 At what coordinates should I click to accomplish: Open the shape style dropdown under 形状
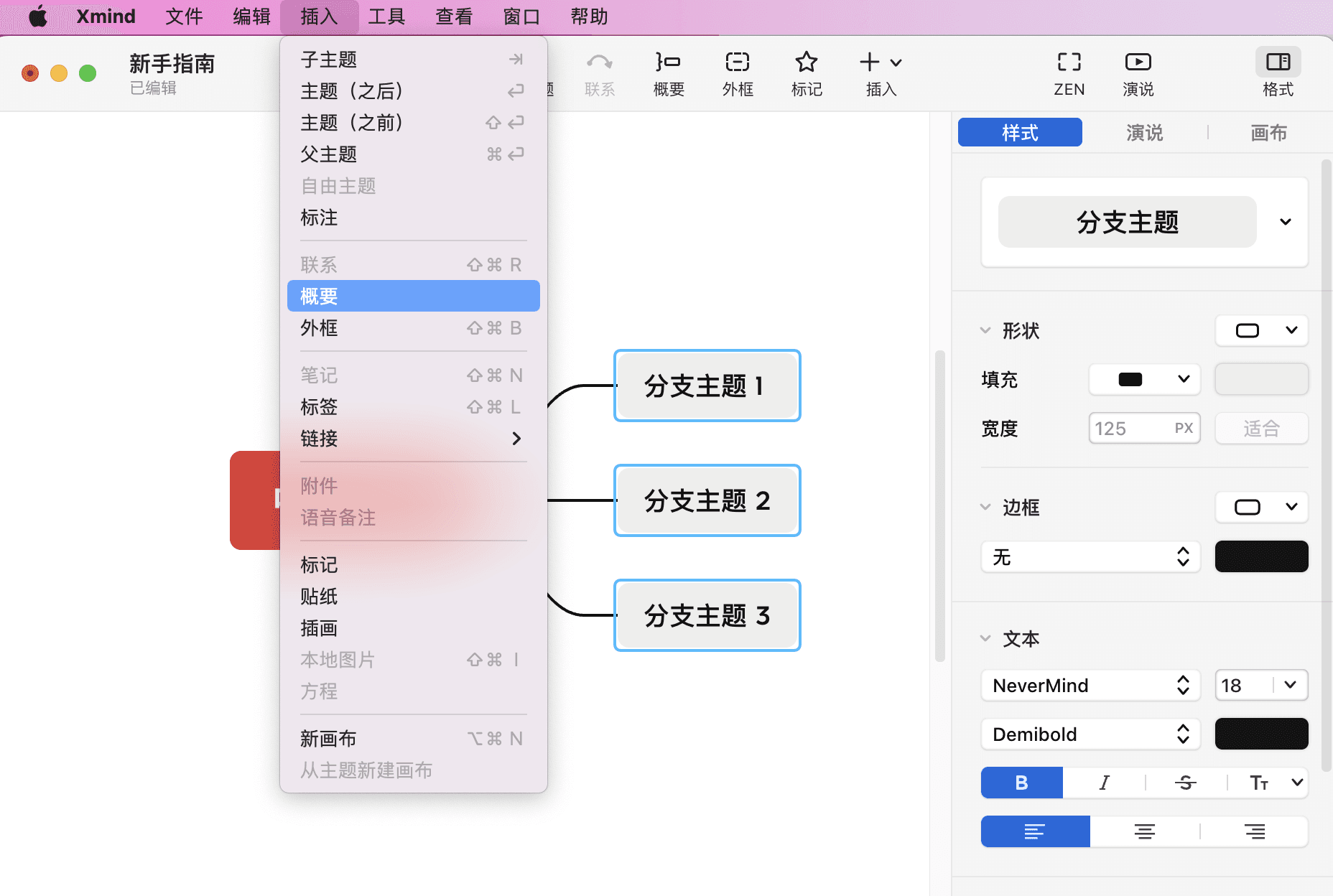1261,331
